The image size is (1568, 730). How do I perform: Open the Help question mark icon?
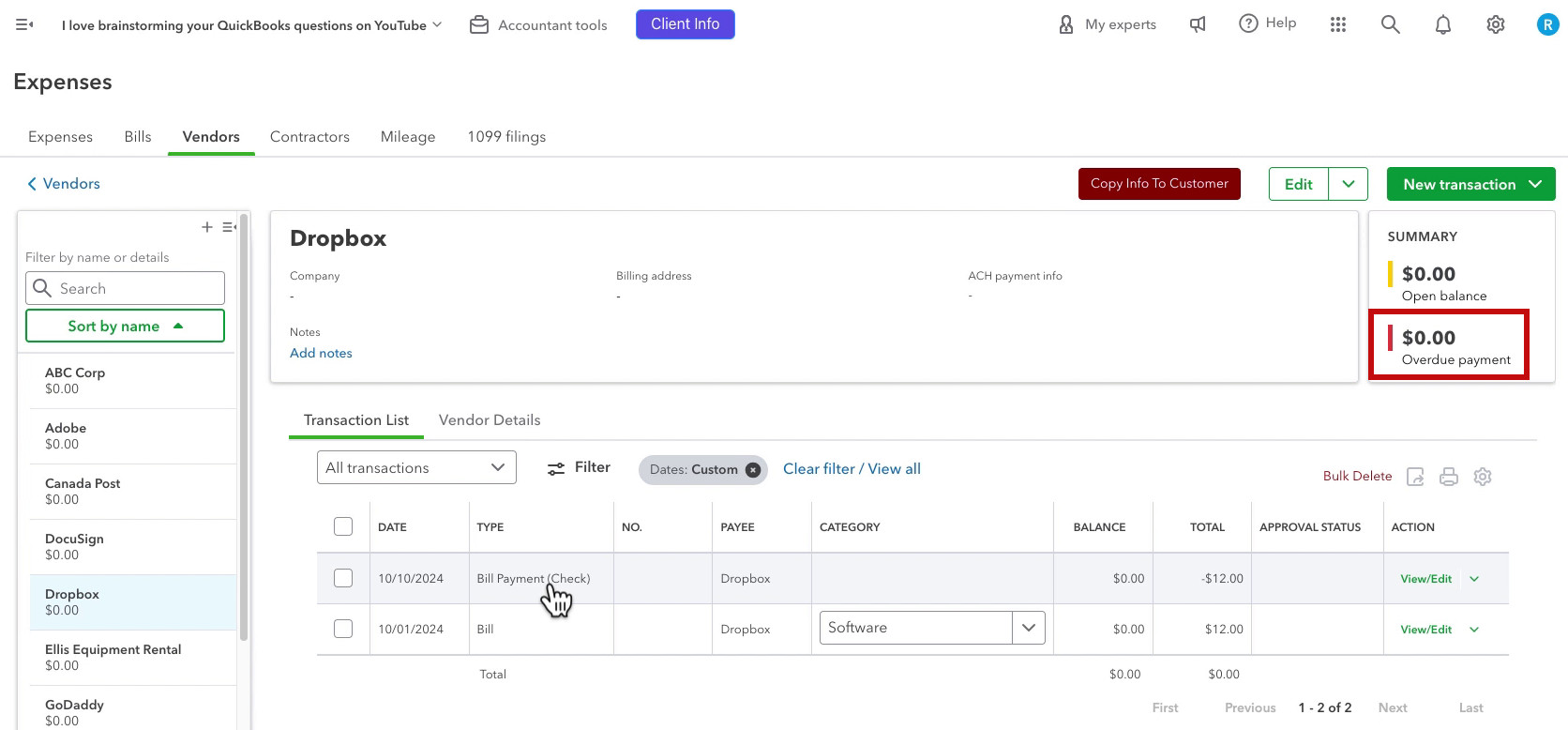click(1248, 23)
